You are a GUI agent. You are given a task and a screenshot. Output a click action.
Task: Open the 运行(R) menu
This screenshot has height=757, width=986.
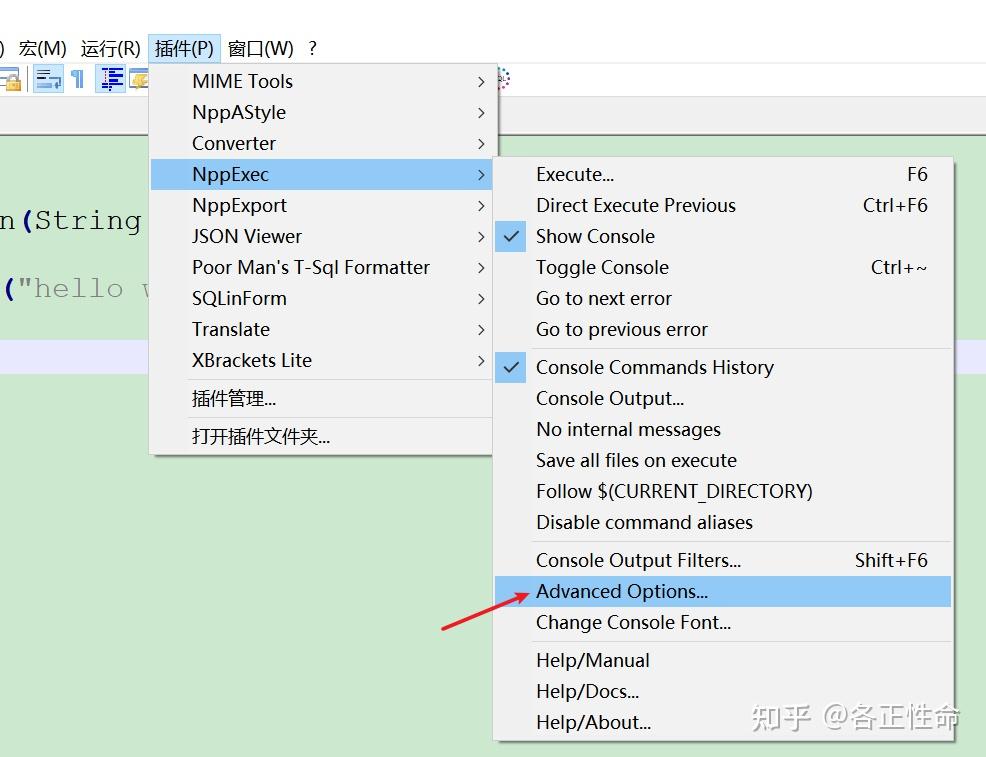click(110, 48)
